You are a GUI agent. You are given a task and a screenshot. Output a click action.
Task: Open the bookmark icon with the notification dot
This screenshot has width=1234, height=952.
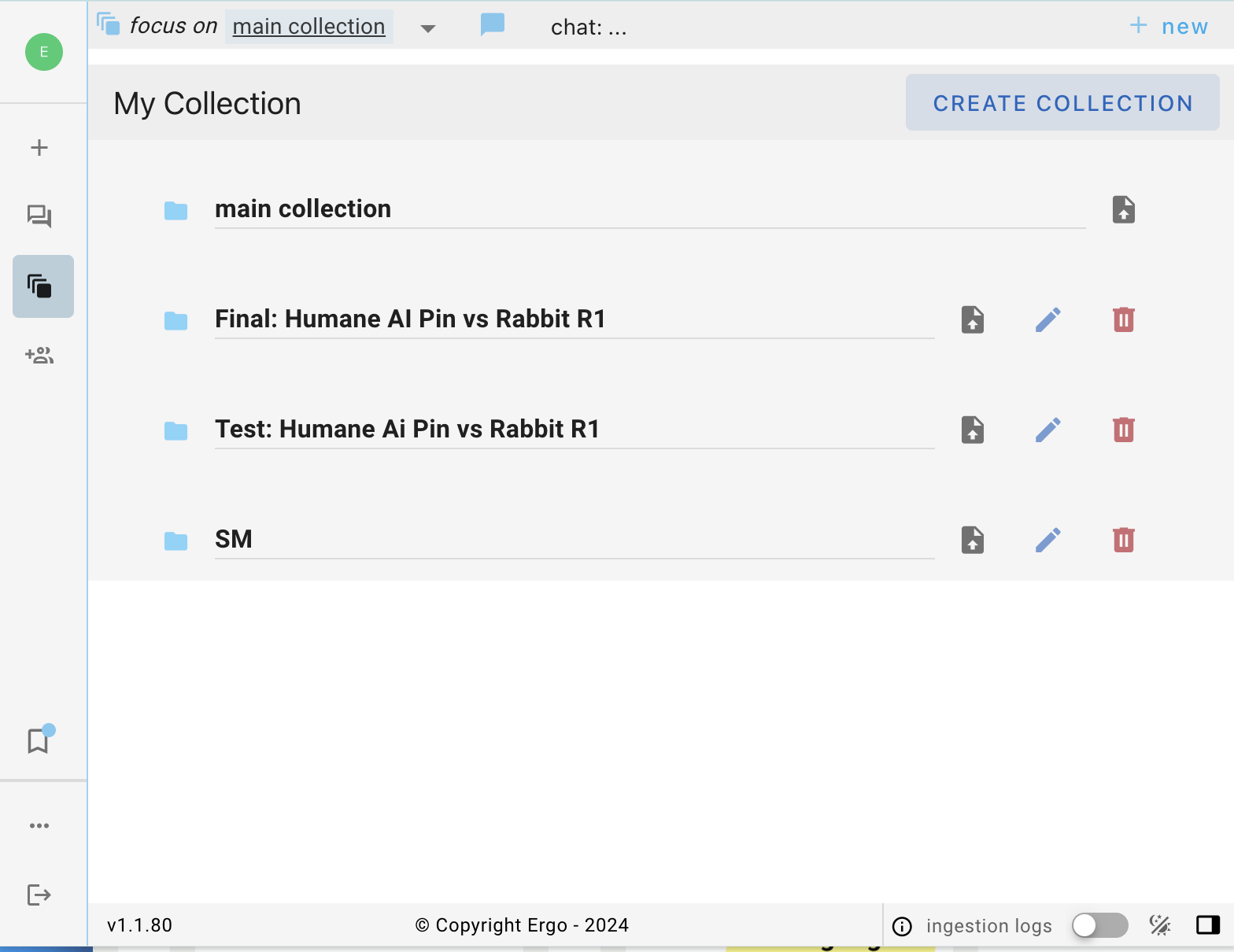[39, 740]
